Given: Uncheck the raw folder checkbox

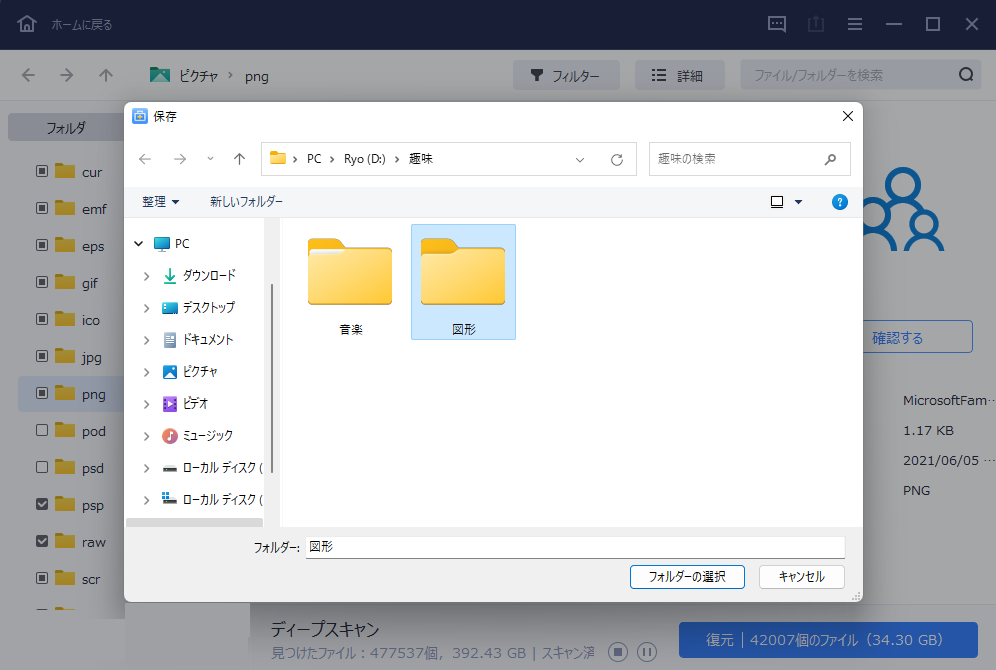Looking at the screenshot, I should 42,542.
